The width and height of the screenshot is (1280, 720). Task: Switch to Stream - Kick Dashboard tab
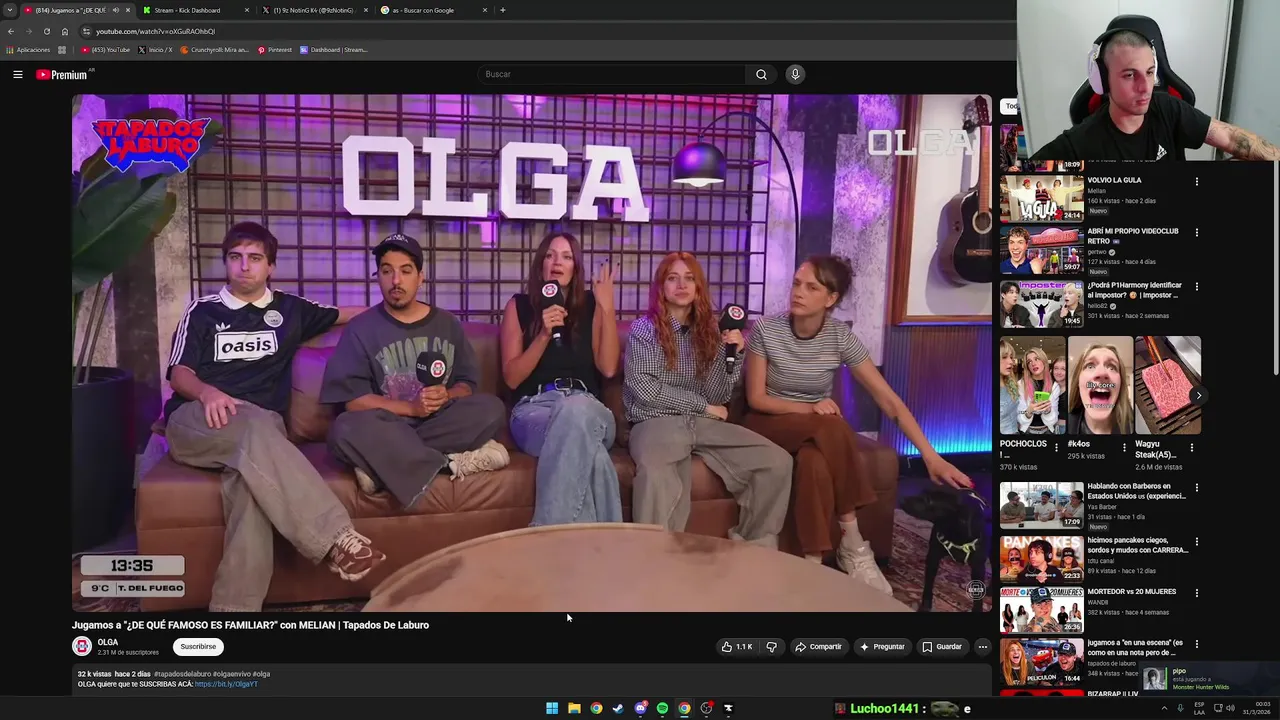tap(194, 10)
